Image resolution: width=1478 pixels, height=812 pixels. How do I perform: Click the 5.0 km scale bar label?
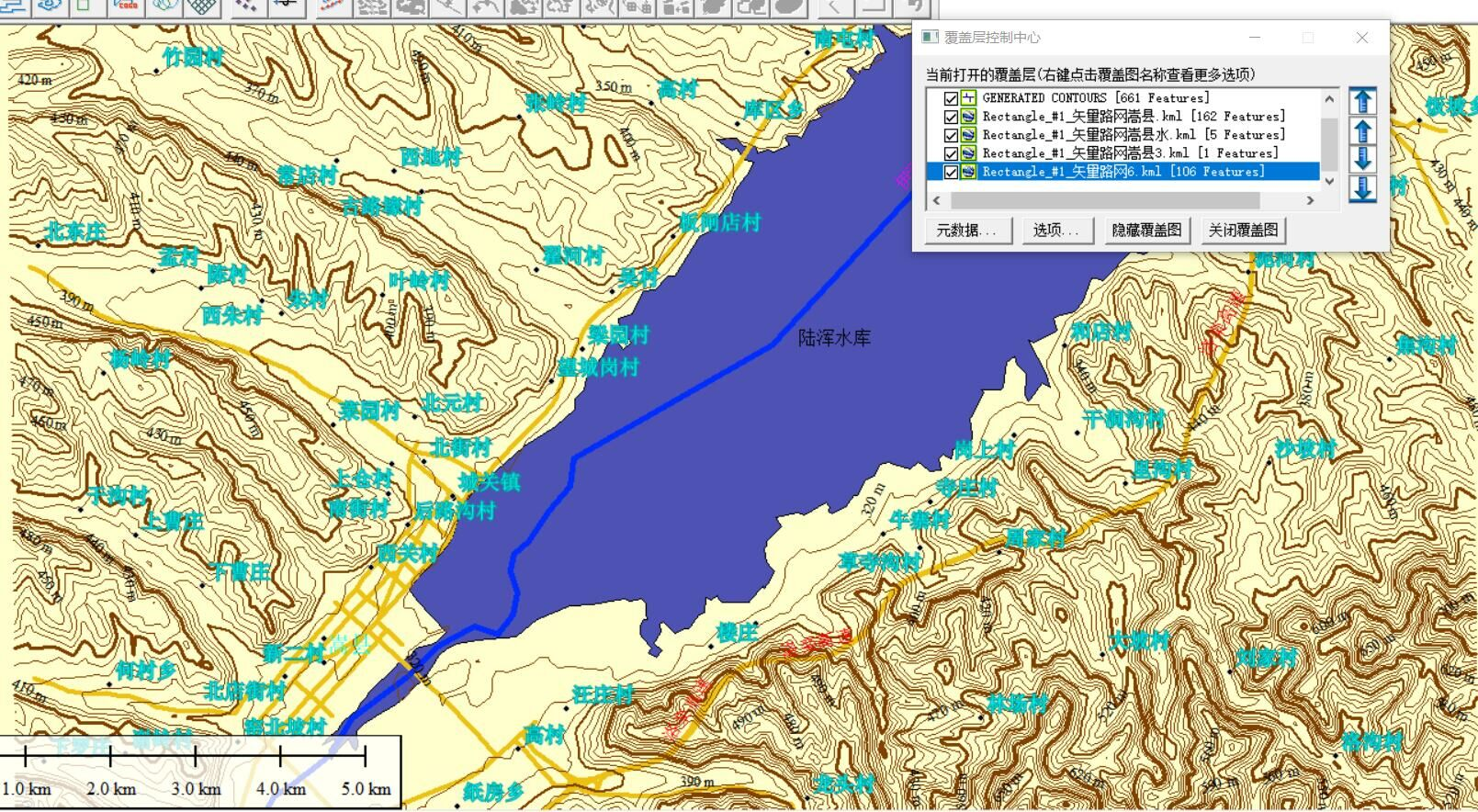[x=367, y=789]
